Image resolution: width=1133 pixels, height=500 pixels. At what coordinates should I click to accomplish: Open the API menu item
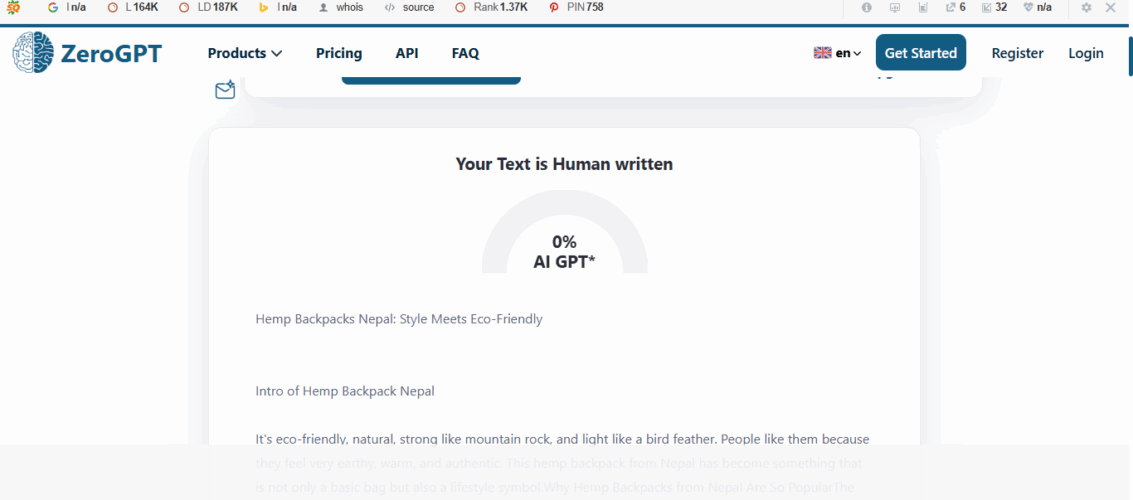[407, 53]
